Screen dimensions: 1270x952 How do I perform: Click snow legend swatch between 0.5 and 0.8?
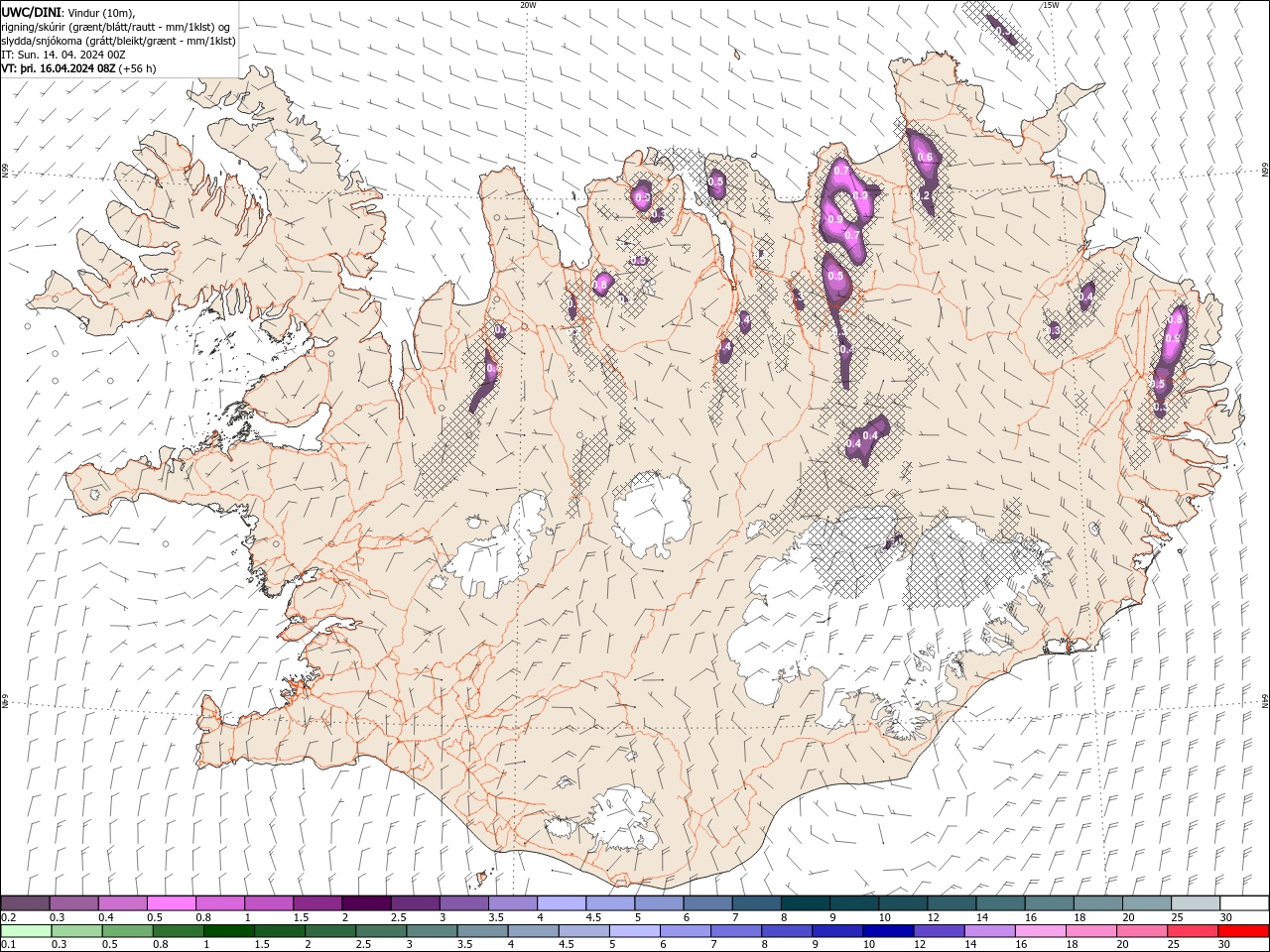coord(172,903)
